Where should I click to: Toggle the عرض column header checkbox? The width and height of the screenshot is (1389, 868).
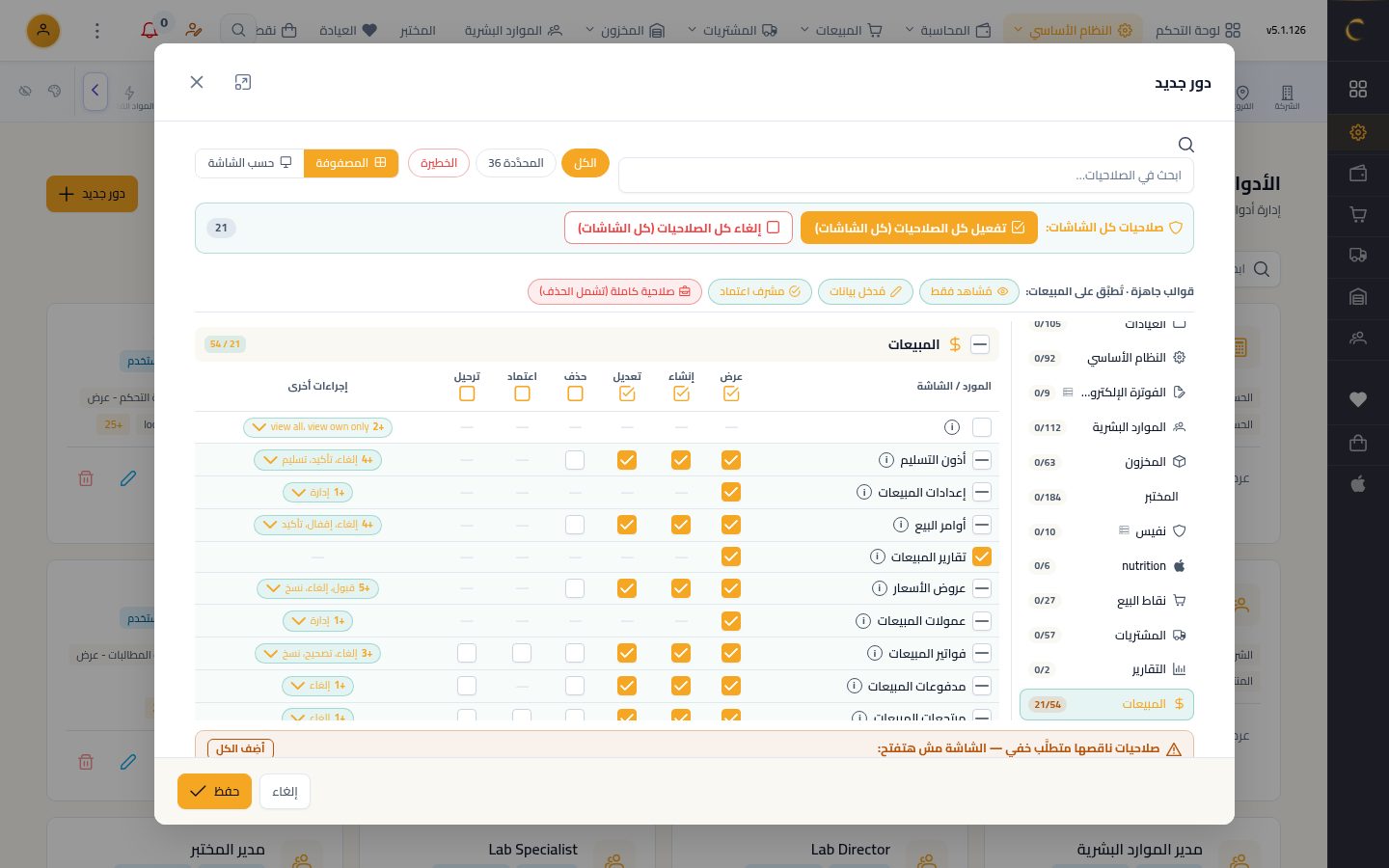(x=731, y=393)
